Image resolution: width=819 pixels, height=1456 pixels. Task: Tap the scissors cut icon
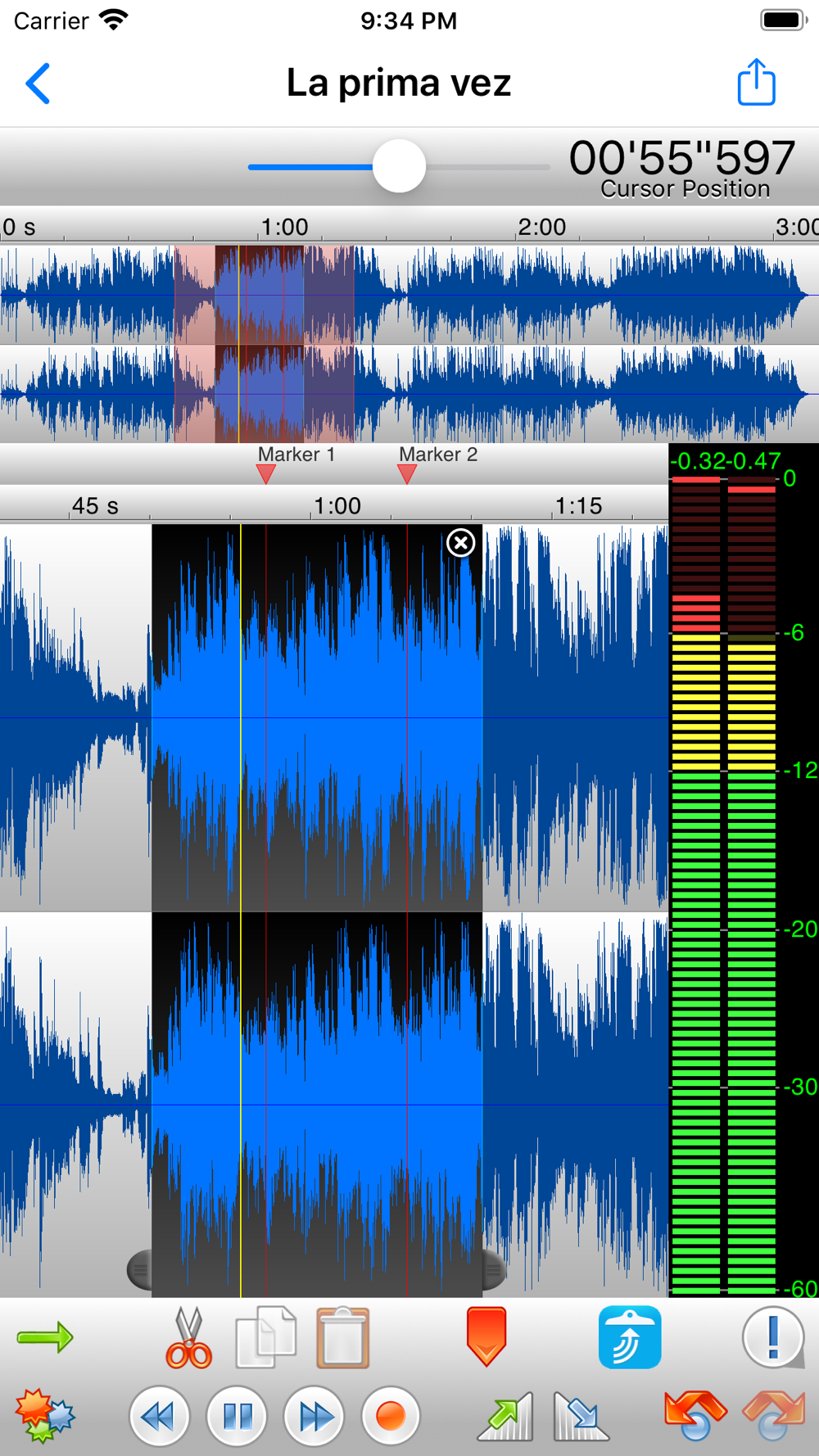click(x=189, y=1338)
